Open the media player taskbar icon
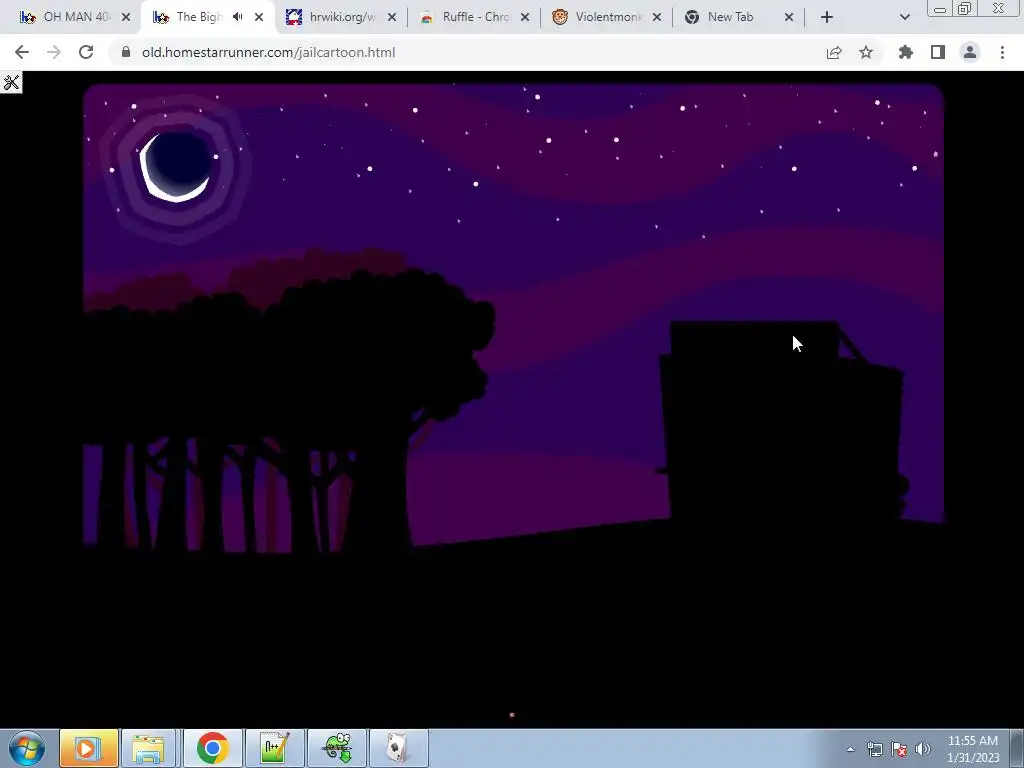 pyautogui.click(x=89, y=748)
